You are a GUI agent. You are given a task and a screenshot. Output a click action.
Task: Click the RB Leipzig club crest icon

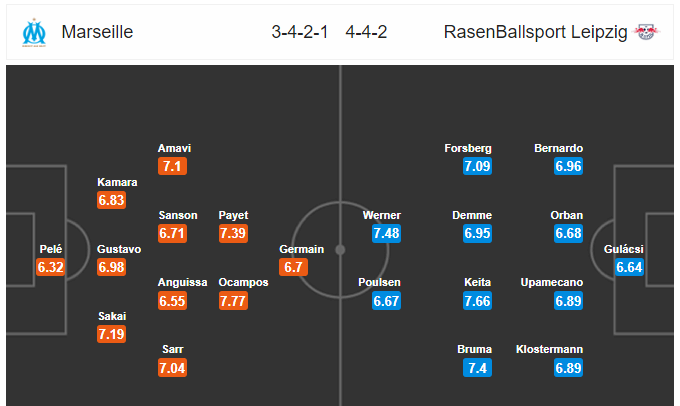coord(647,32)
